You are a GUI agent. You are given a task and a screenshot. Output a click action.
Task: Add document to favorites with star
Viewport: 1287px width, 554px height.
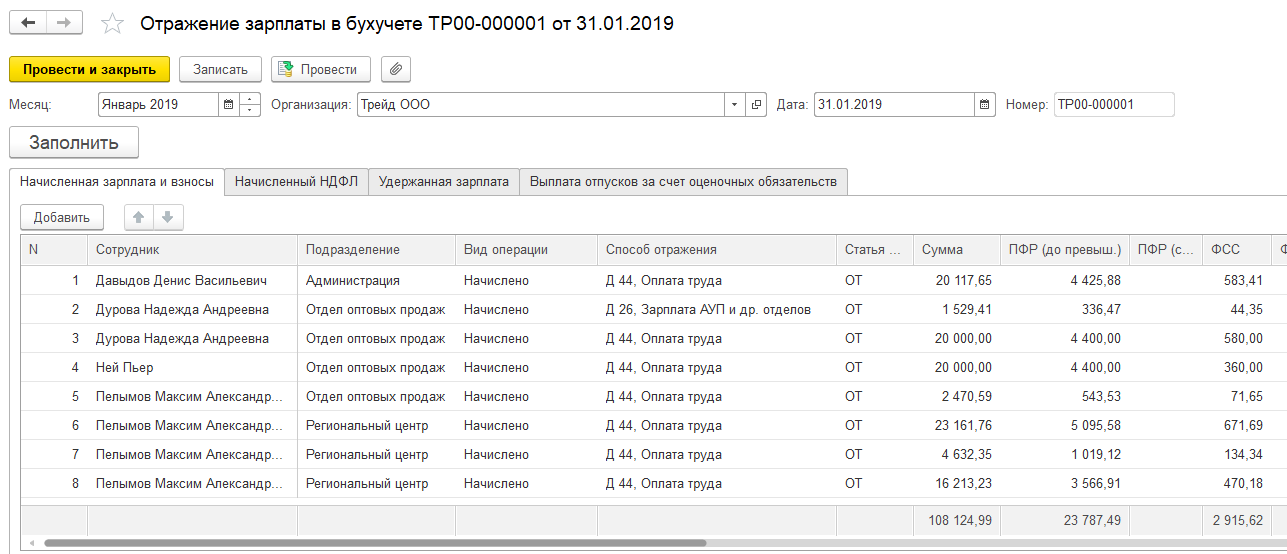(x=114, y=24)
